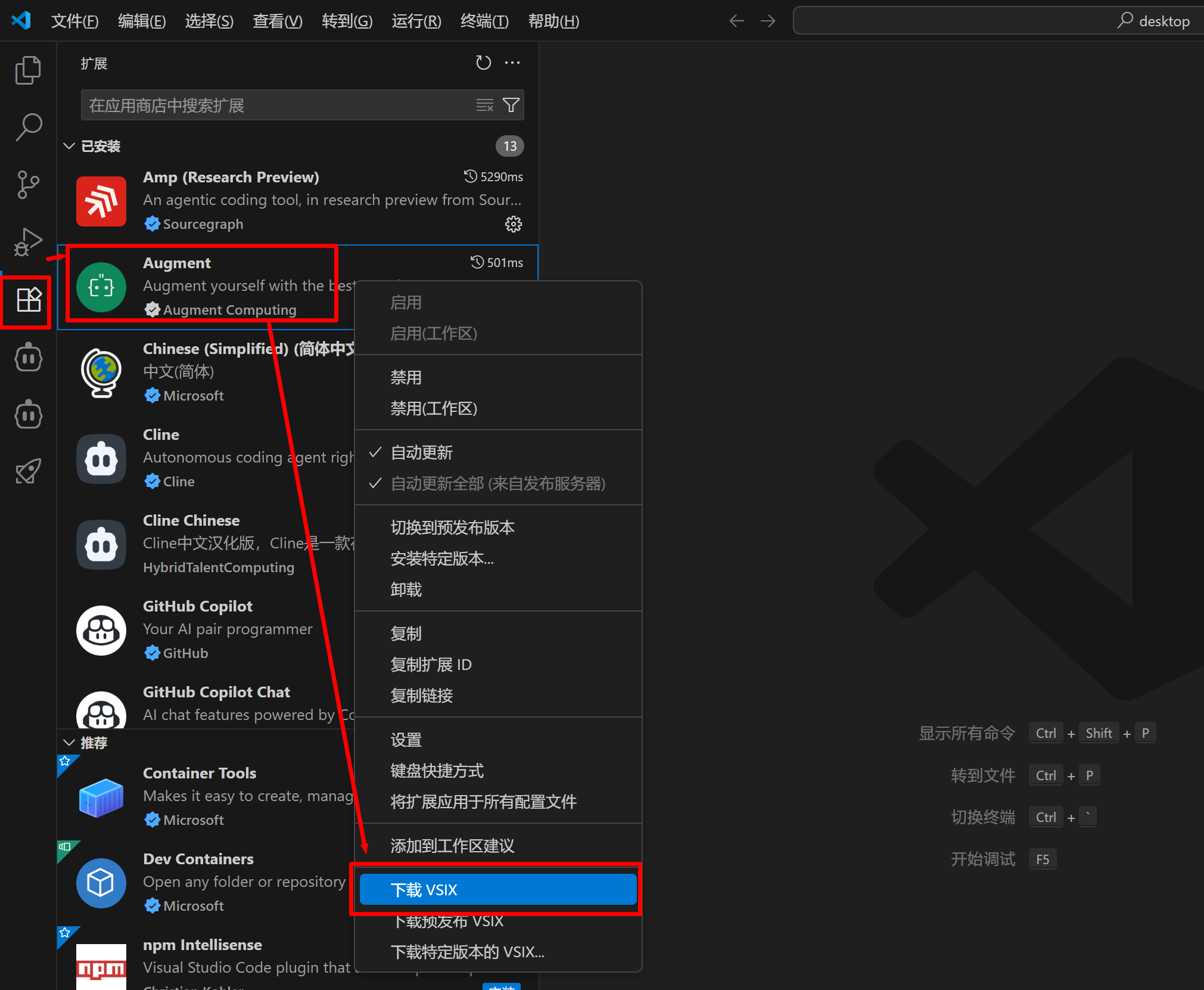Open the Search view in activity bar
Viewport: 1204px width, 990px height.
tap(28, 127)
